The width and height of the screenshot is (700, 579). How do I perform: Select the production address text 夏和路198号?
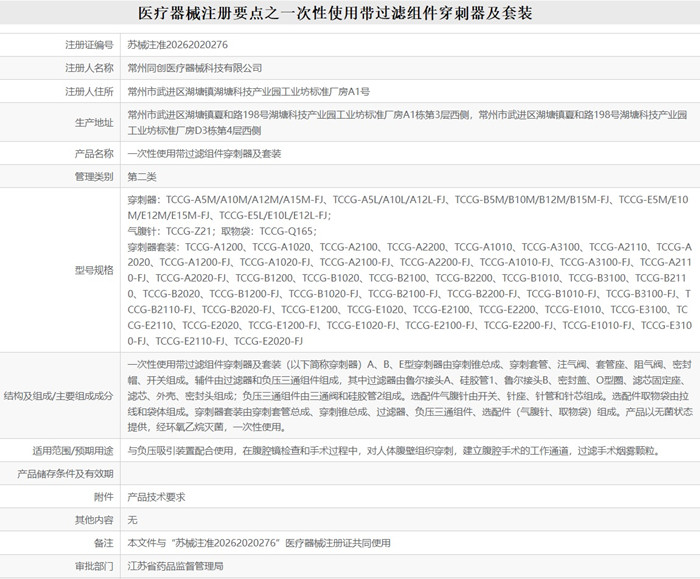tap(407, 122)
